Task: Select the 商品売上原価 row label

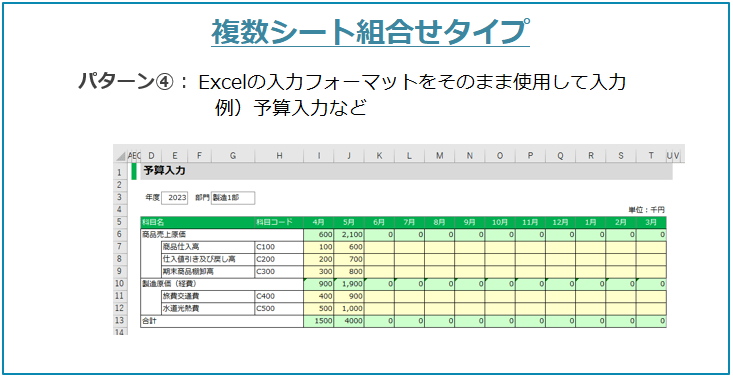Action: coord(222,235)
